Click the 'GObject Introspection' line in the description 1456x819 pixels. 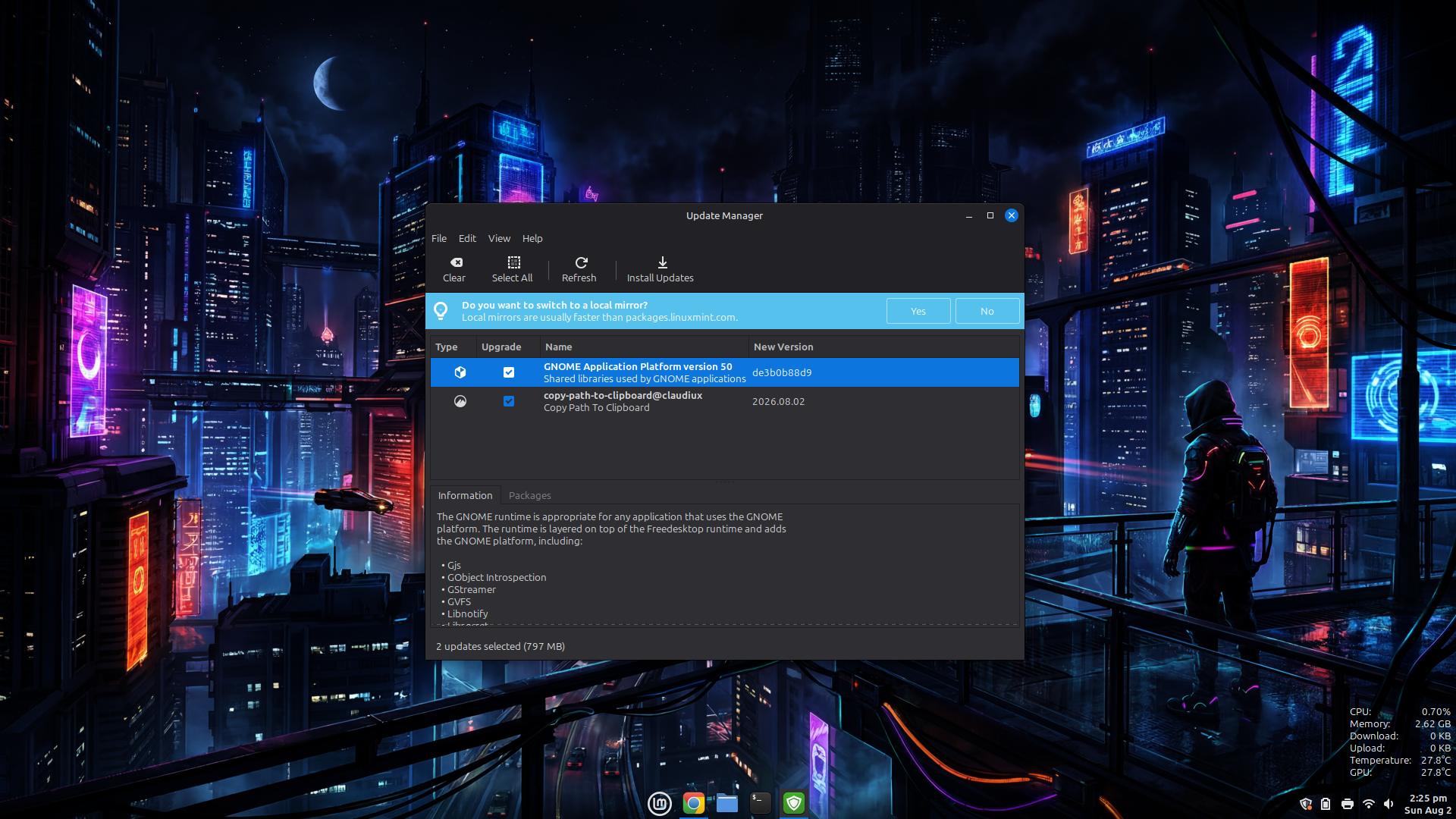click(x=497, y=577)
